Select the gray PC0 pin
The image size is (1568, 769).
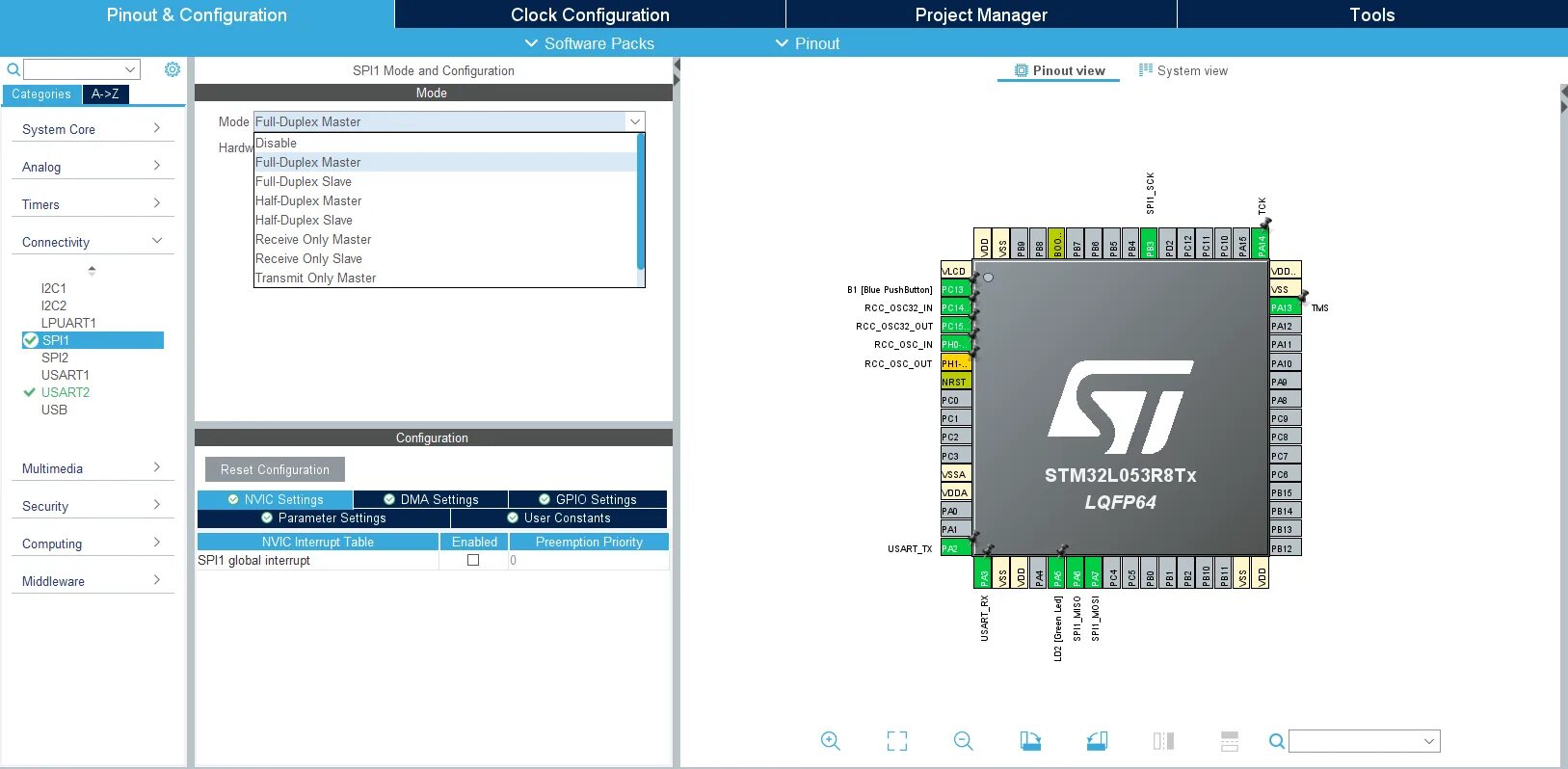[x=955, y=400]
